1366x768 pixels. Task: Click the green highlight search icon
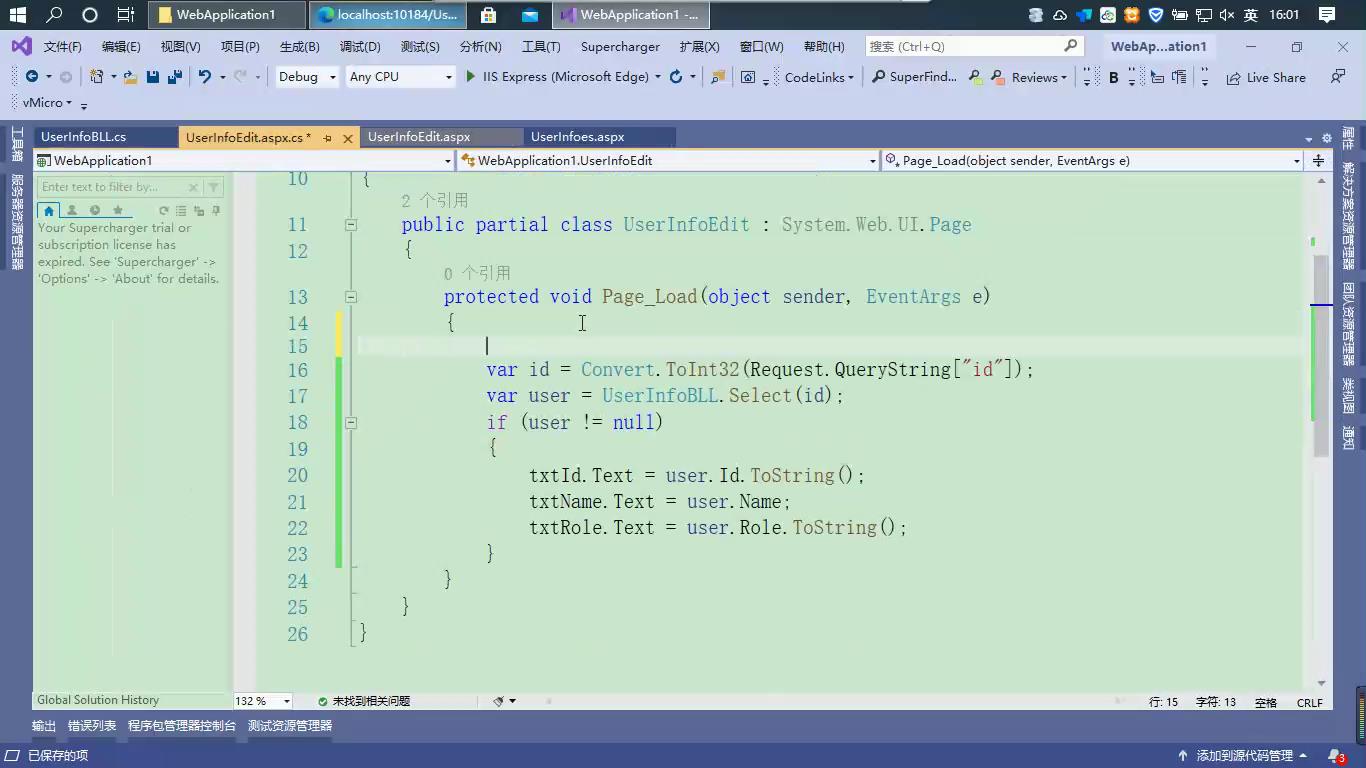click(x=975, y=77)
